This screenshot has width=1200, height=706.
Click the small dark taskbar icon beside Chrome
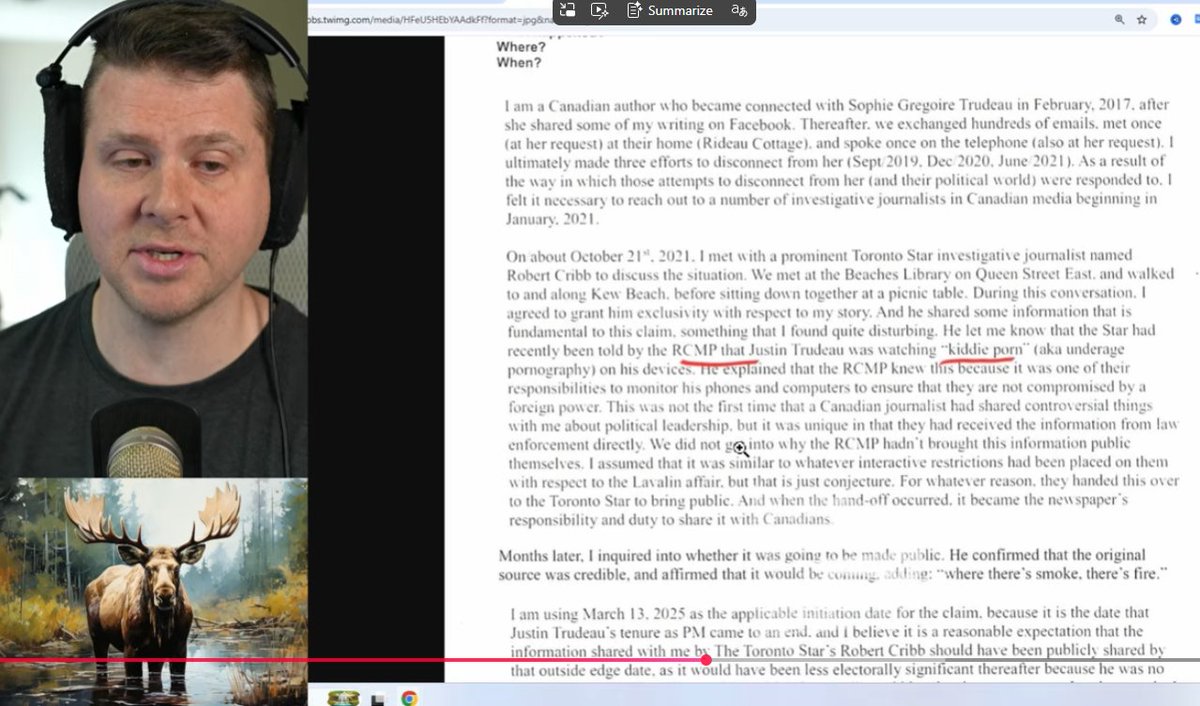click(378, 699)
